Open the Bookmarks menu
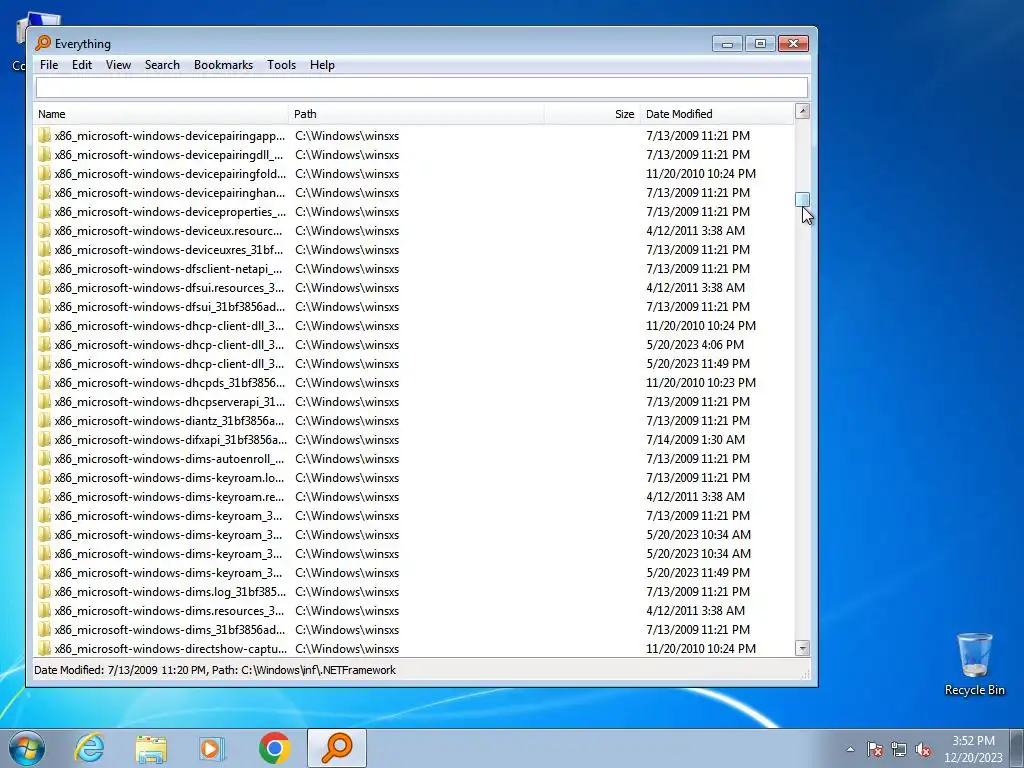 point(223,65)
